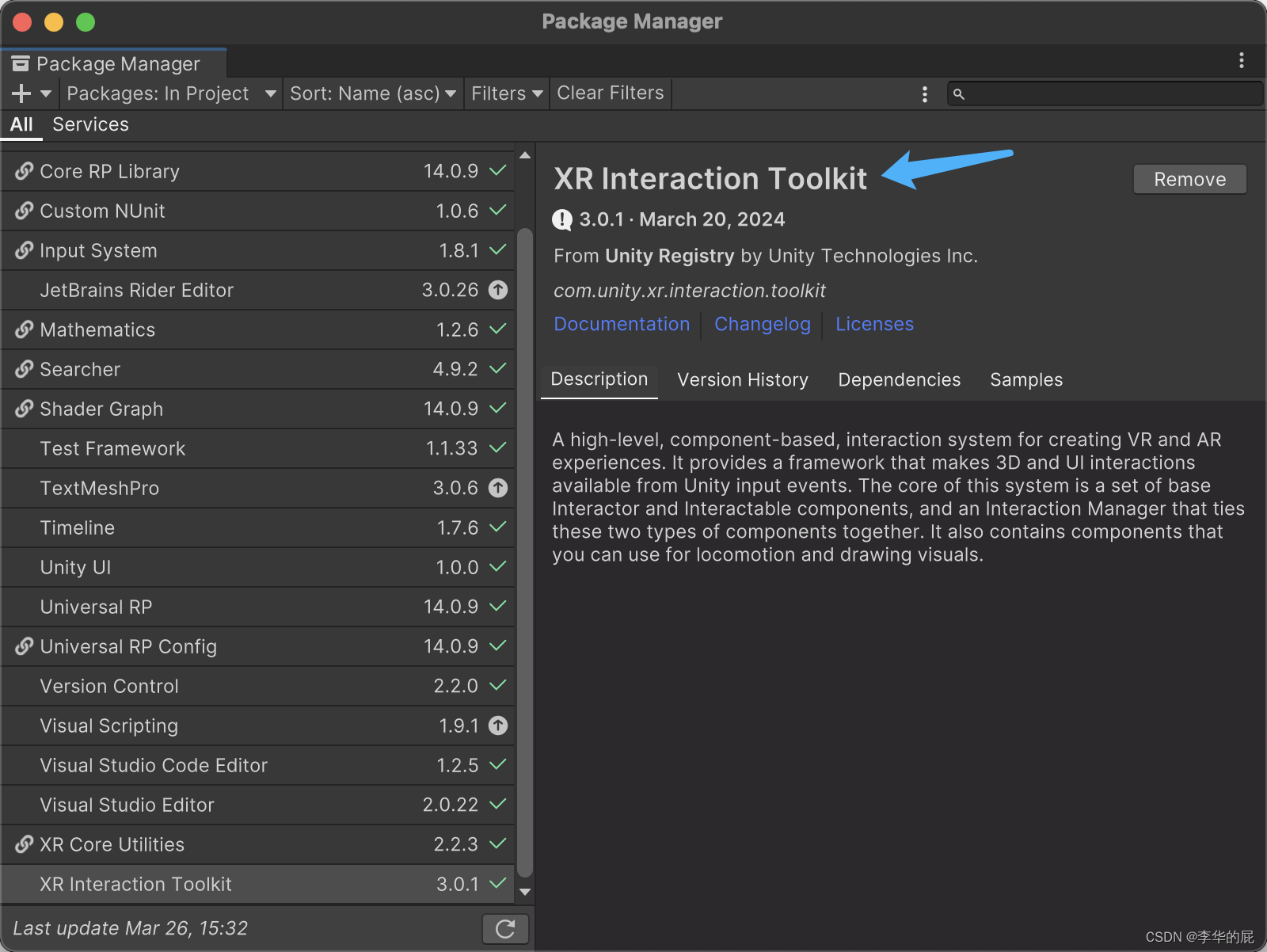Select the All tab
This screenshot has height=952, width=1267.
point(21,124)
